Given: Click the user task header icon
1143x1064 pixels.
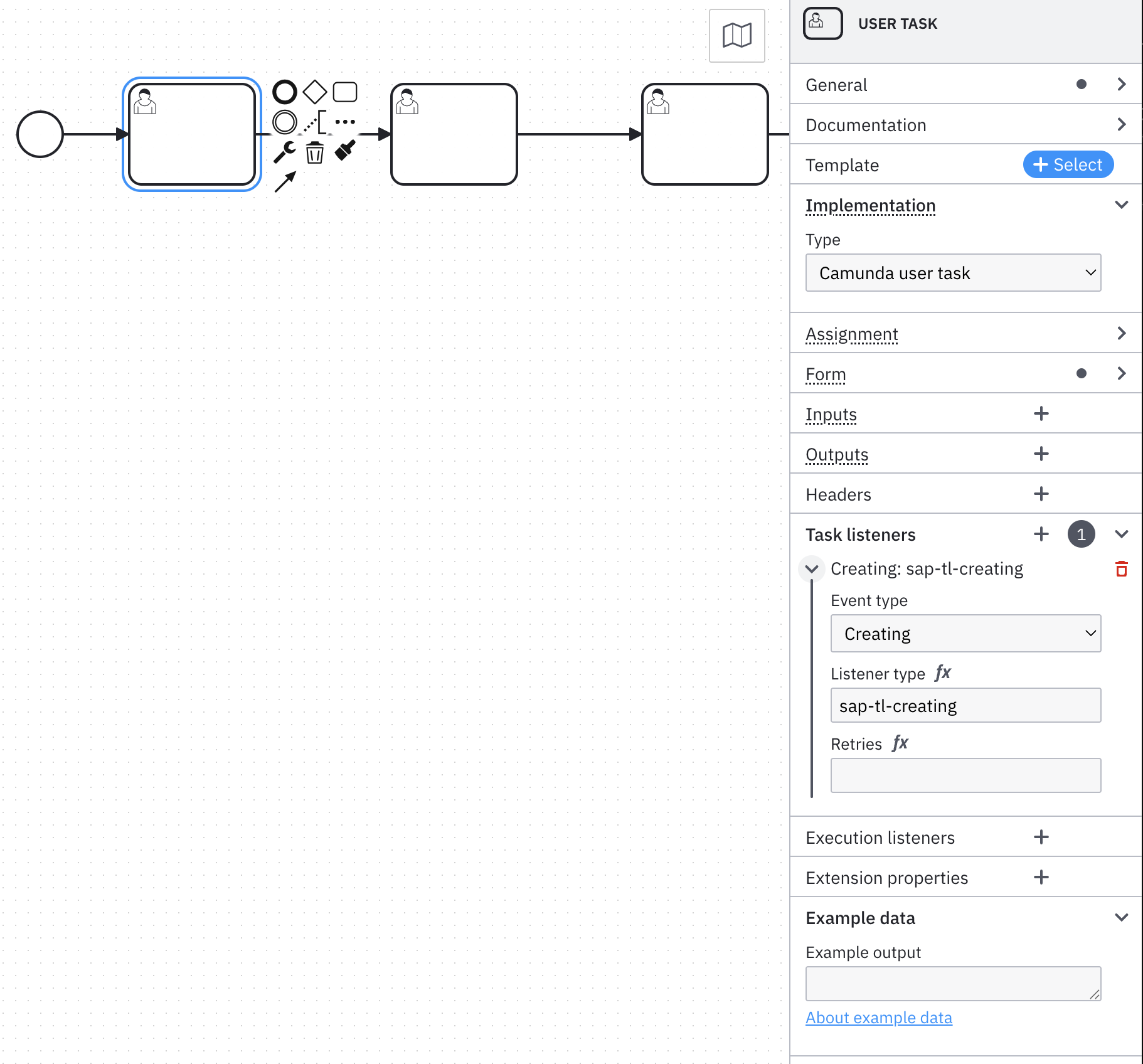Looking at the screenshot, I should coord(822,24).
